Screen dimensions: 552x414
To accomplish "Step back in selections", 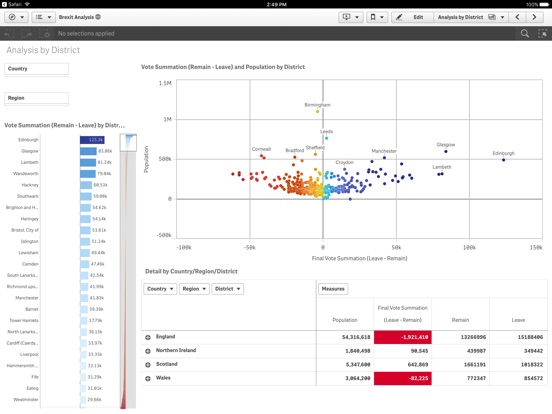I will [x=10, y=34].
